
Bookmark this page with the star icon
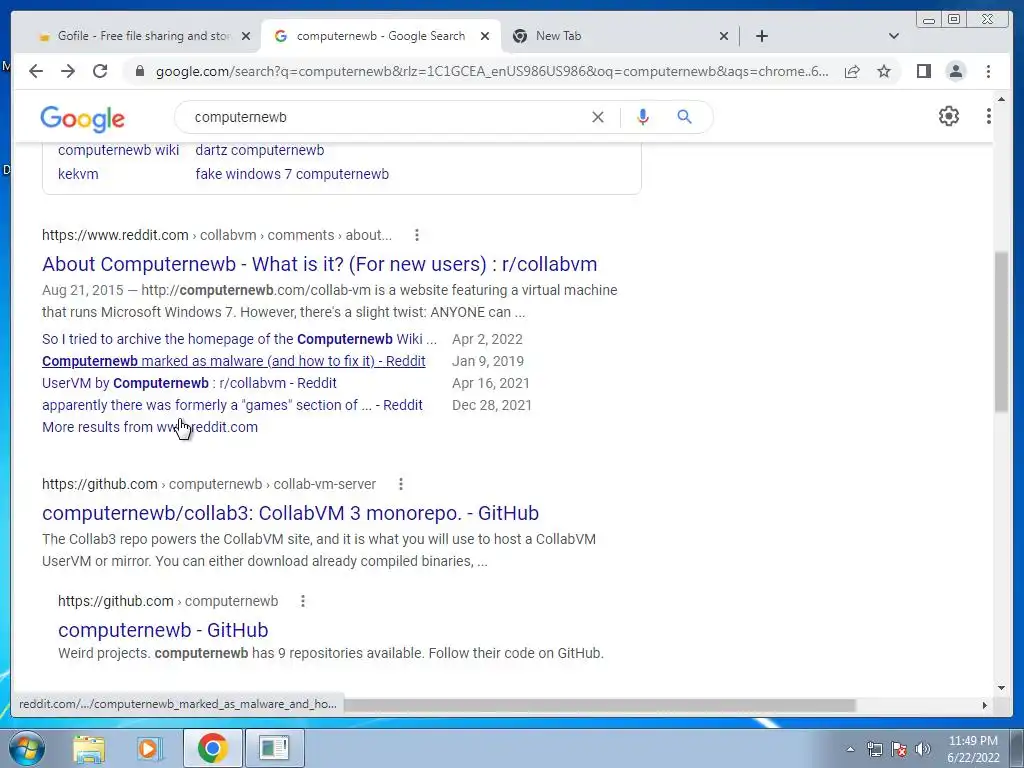click(884, 71)
